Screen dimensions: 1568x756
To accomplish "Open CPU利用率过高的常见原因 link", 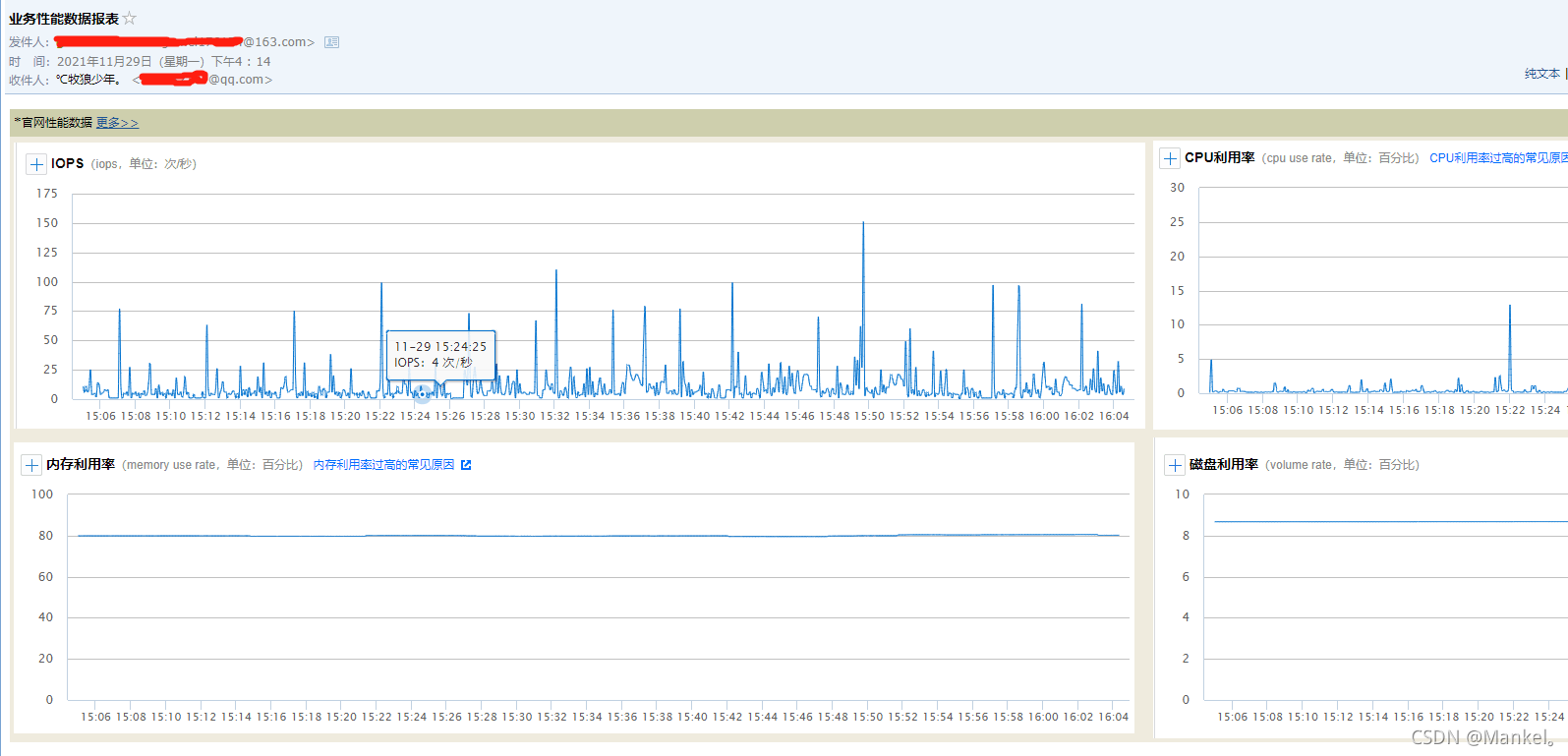I will pos(1498,158).
